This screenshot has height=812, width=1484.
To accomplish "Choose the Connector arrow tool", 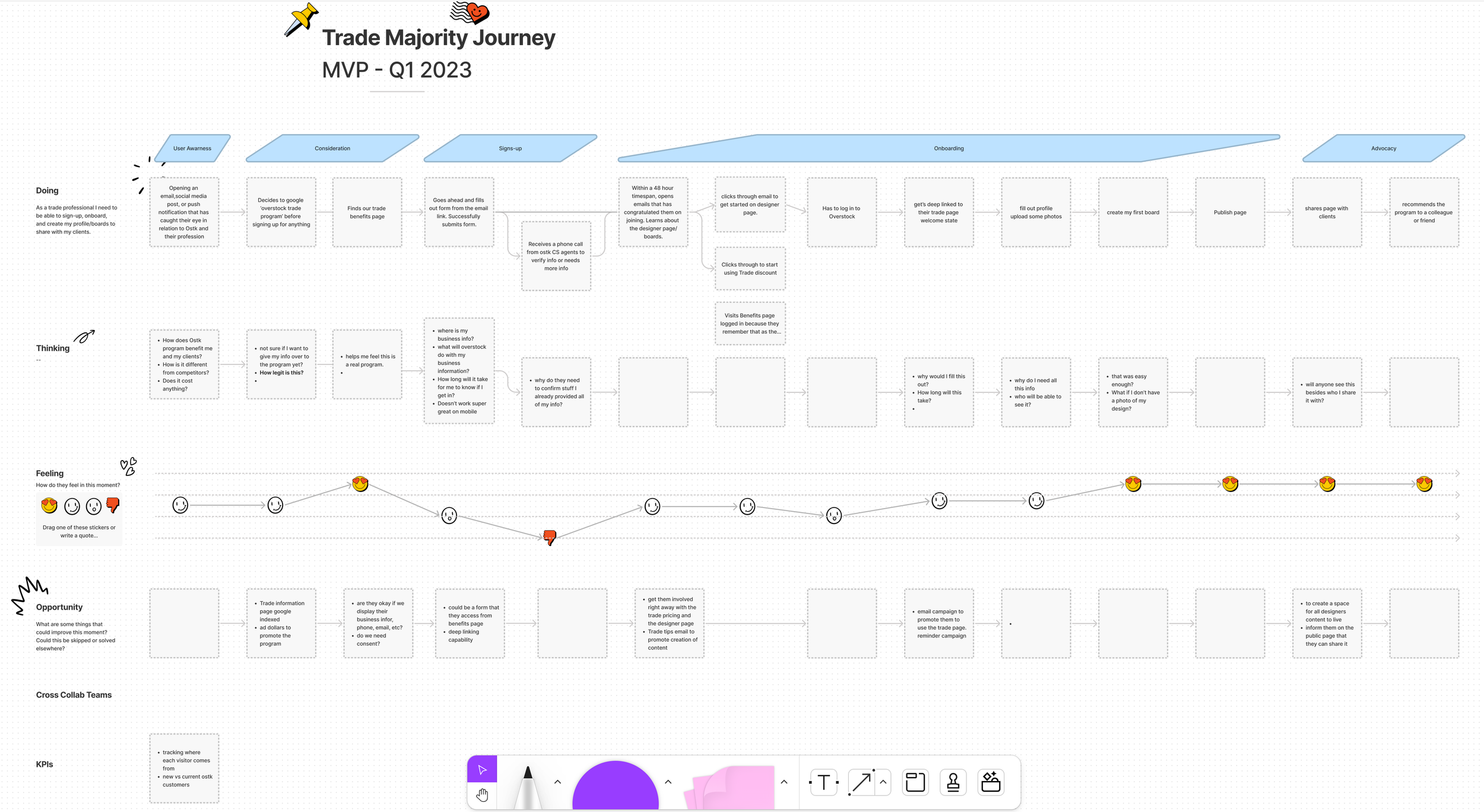I will (x=861, y=782).
